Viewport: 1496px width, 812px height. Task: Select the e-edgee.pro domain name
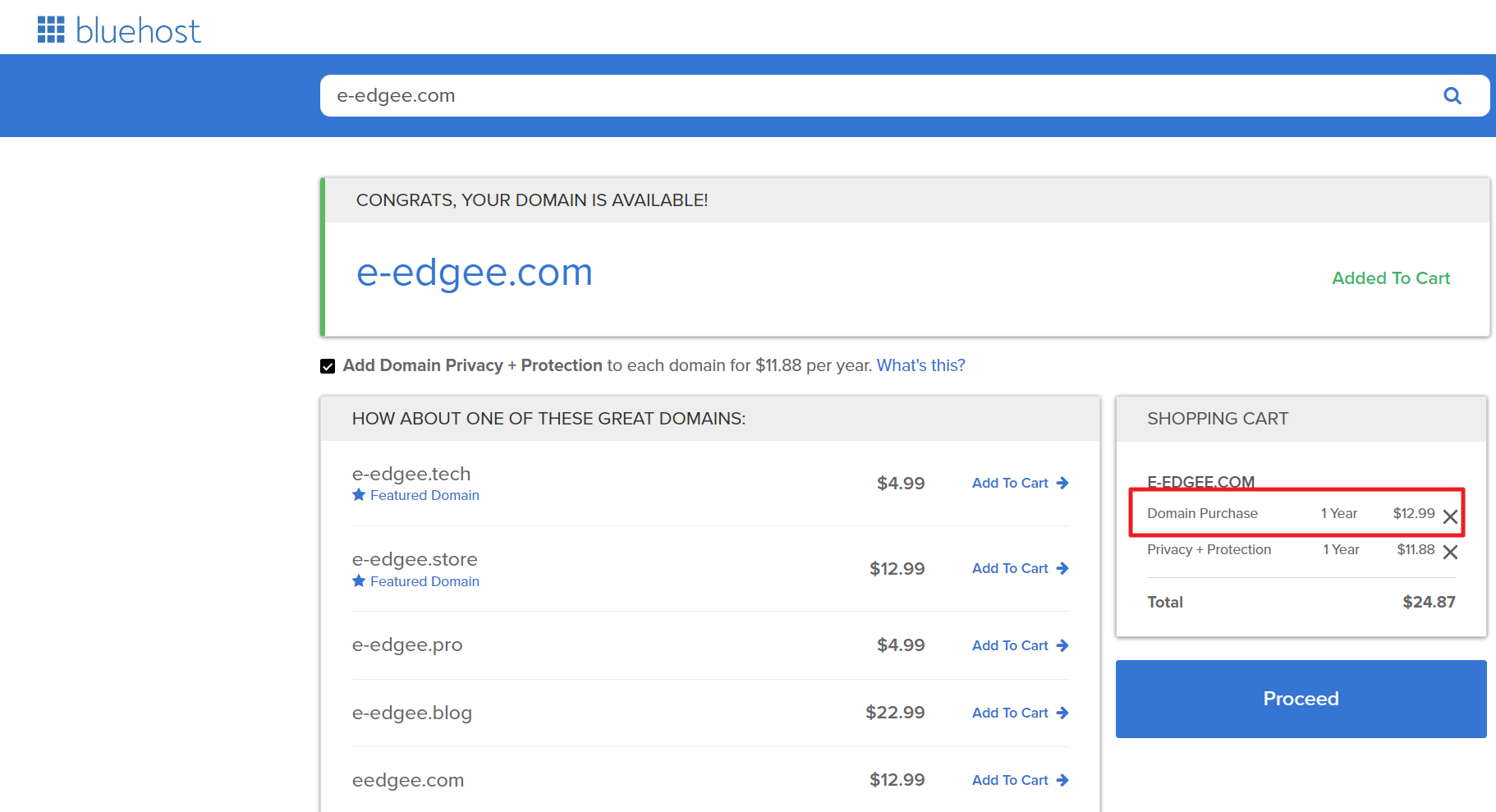tap(407, 645)
